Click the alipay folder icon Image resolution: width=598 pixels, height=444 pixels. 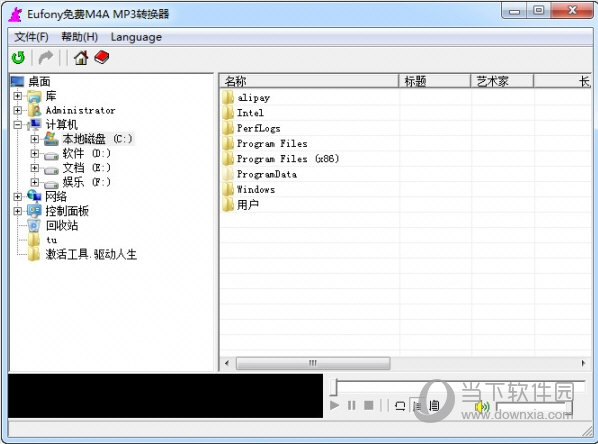coord(228,98)
